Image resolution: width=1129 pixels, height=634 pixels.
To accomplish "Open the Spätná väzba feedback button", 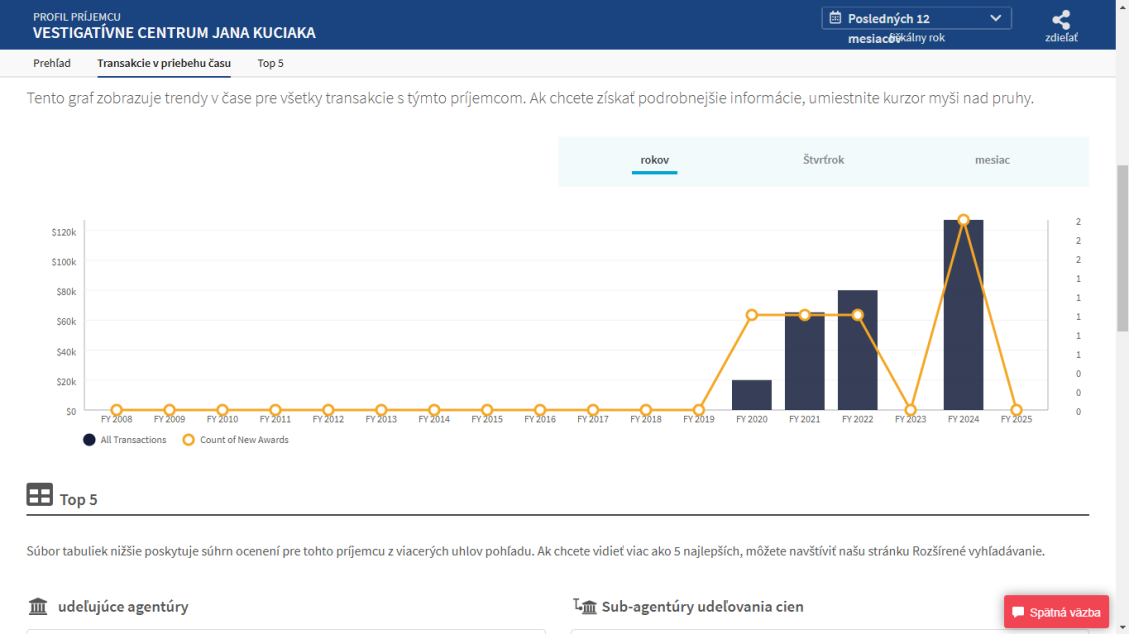I will (x=1056, y=612).
